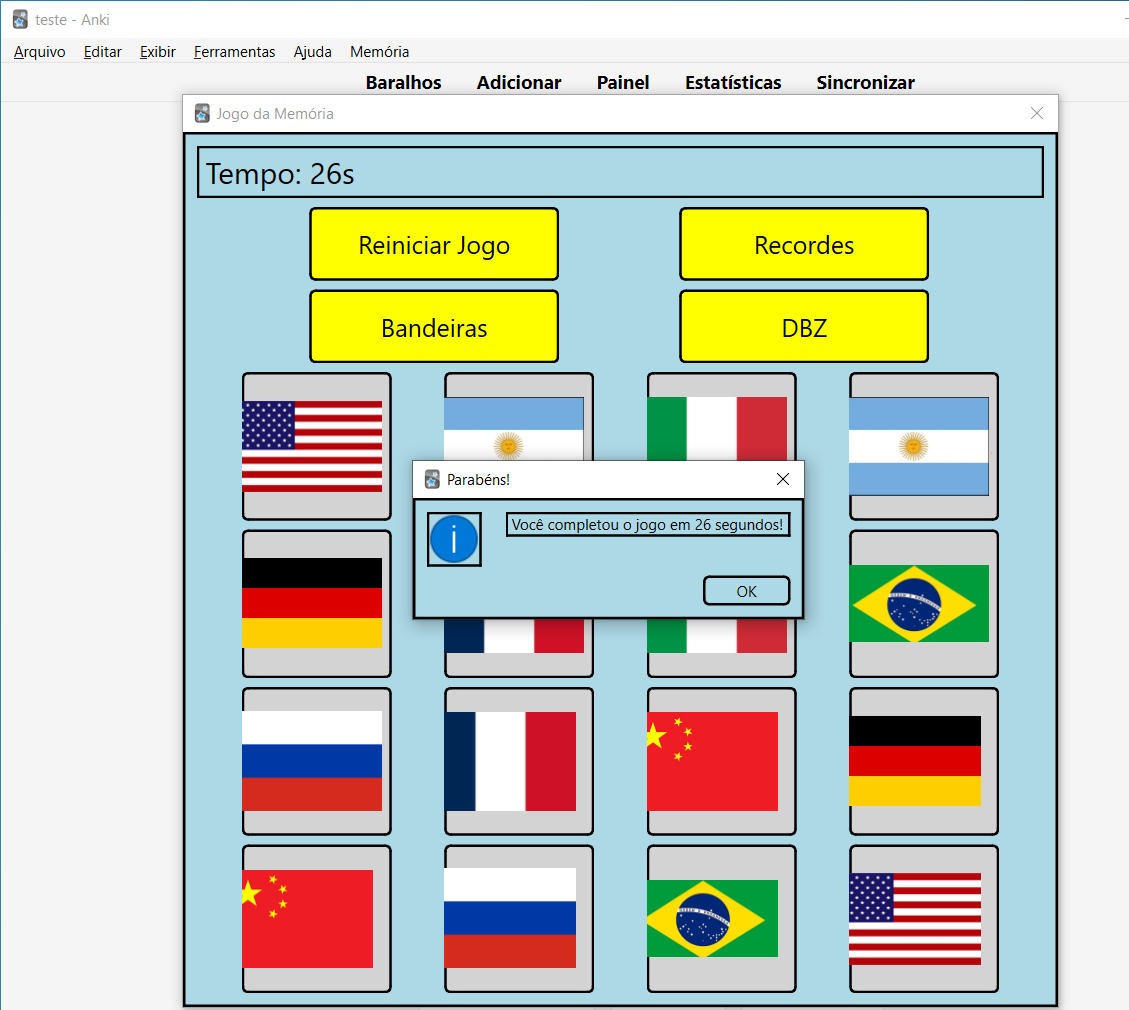Viewport: 1129px width, 1010px height.
Task: Click the blue info icon in the dialog
Action: pos(454,539)
